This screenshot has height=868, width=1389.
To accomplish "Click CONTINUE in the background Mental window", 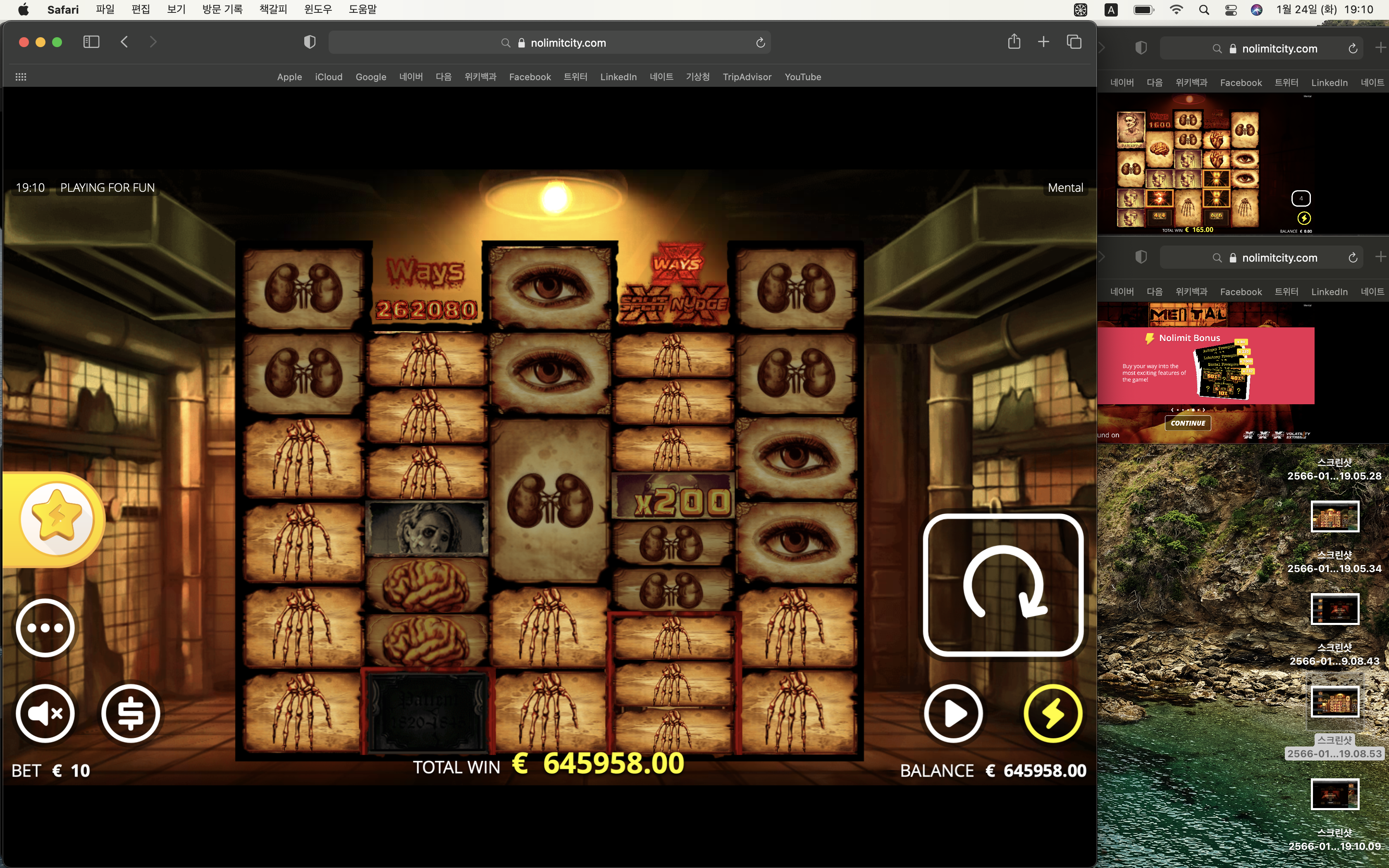I will [1188, 423].
